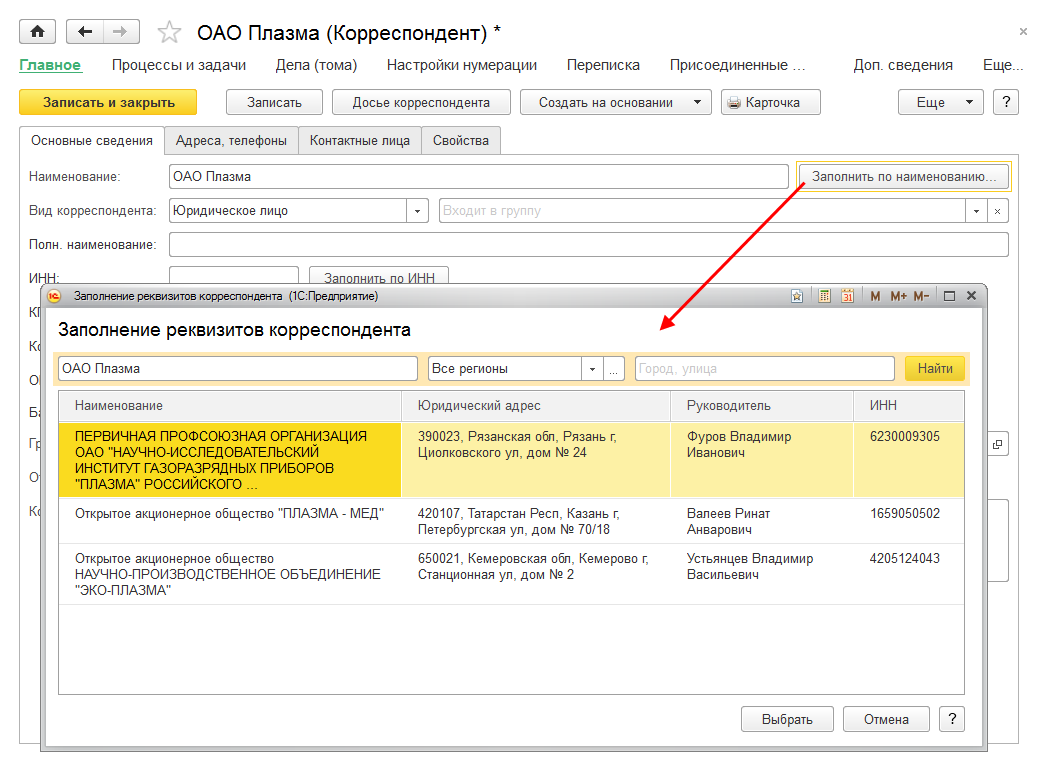Open the Еще toolbar dropdown
Screen dimensions: 1045x758
click(x=940, y=102)
